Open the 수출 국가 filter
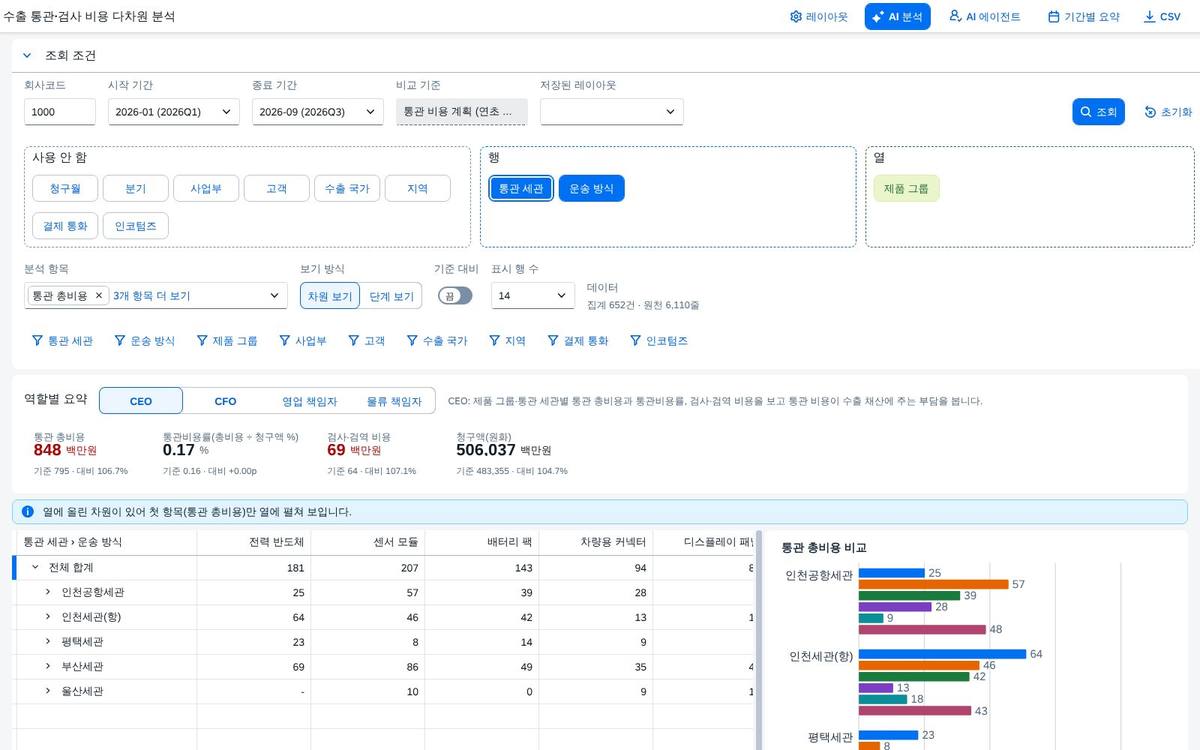The image size is (1200, 750). [x=437, y=341]
